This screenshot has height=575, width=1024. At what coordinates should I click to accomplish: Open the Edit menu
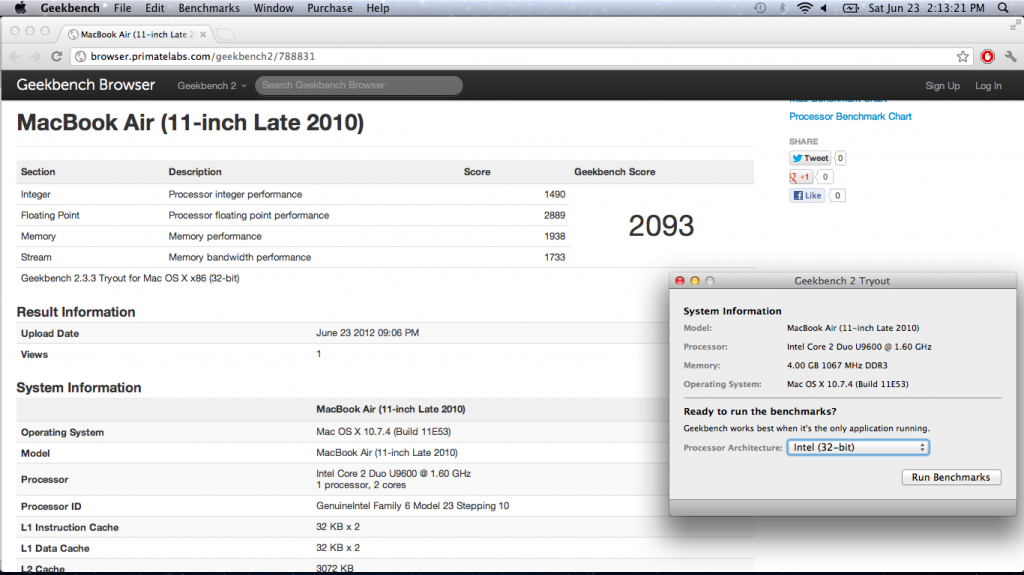[x=155, y=8]
